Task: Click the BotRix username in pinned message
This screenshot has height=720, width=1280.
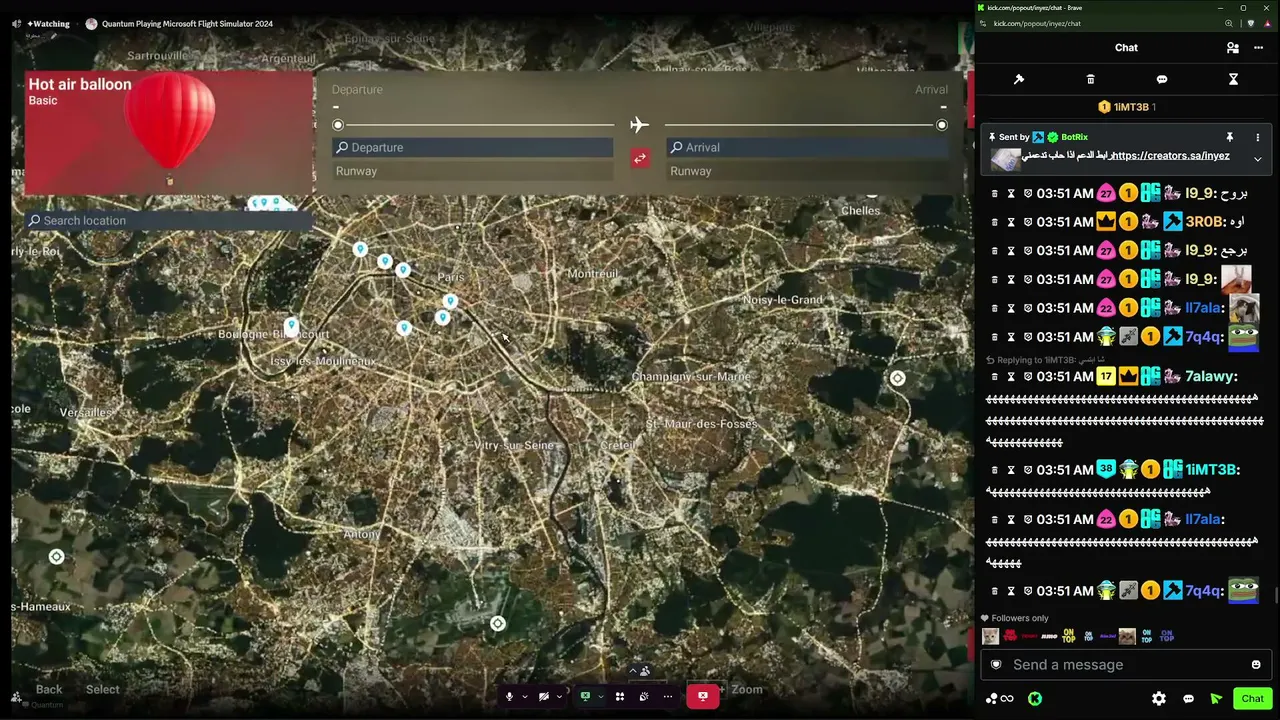Action: [x=1074, y=137]
